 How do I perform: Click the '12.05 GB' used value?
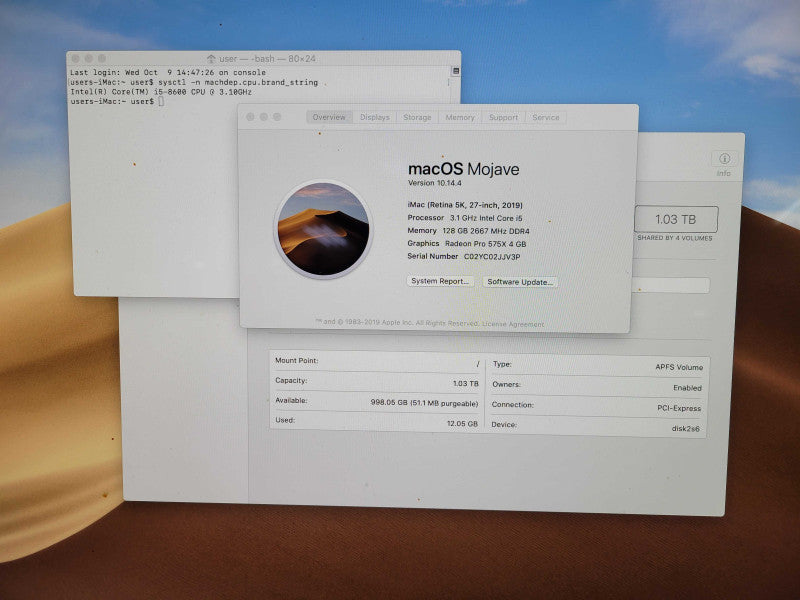(462, 423)
